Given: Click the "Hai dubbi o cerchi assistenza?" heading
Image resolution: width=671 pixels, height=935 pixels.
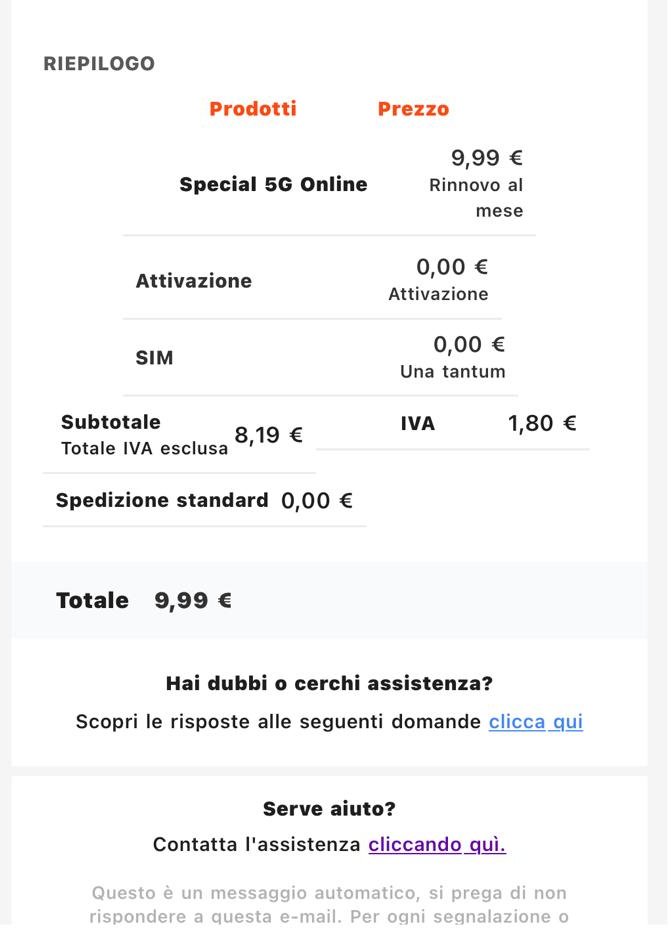Looking at the screenshot, I should tap(329, 683).
